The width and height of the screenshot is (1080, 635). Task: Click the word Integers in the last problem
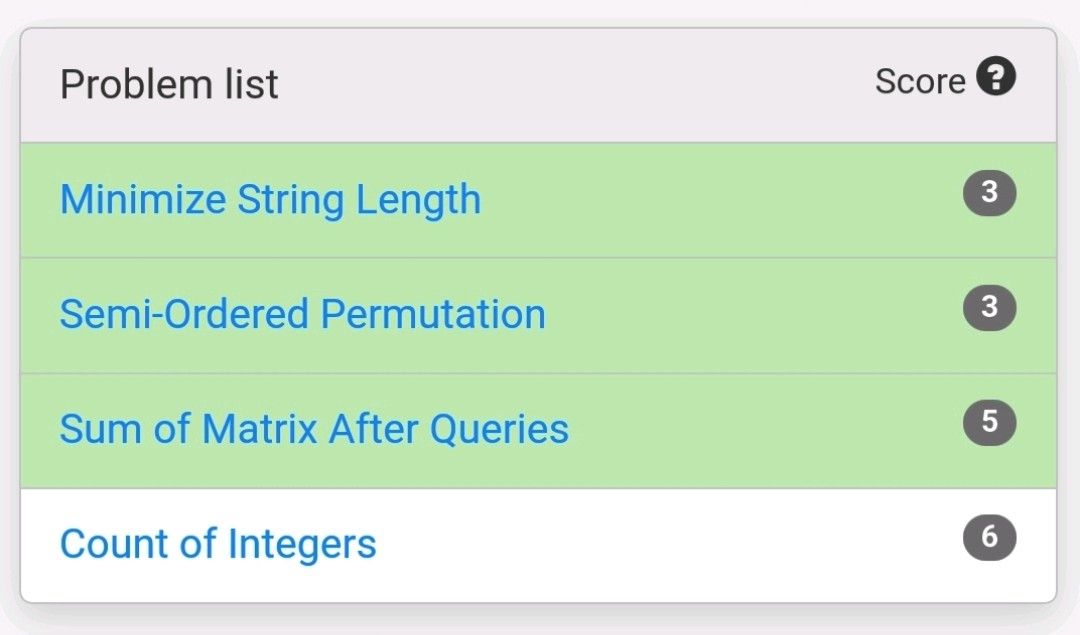(302, 545)
